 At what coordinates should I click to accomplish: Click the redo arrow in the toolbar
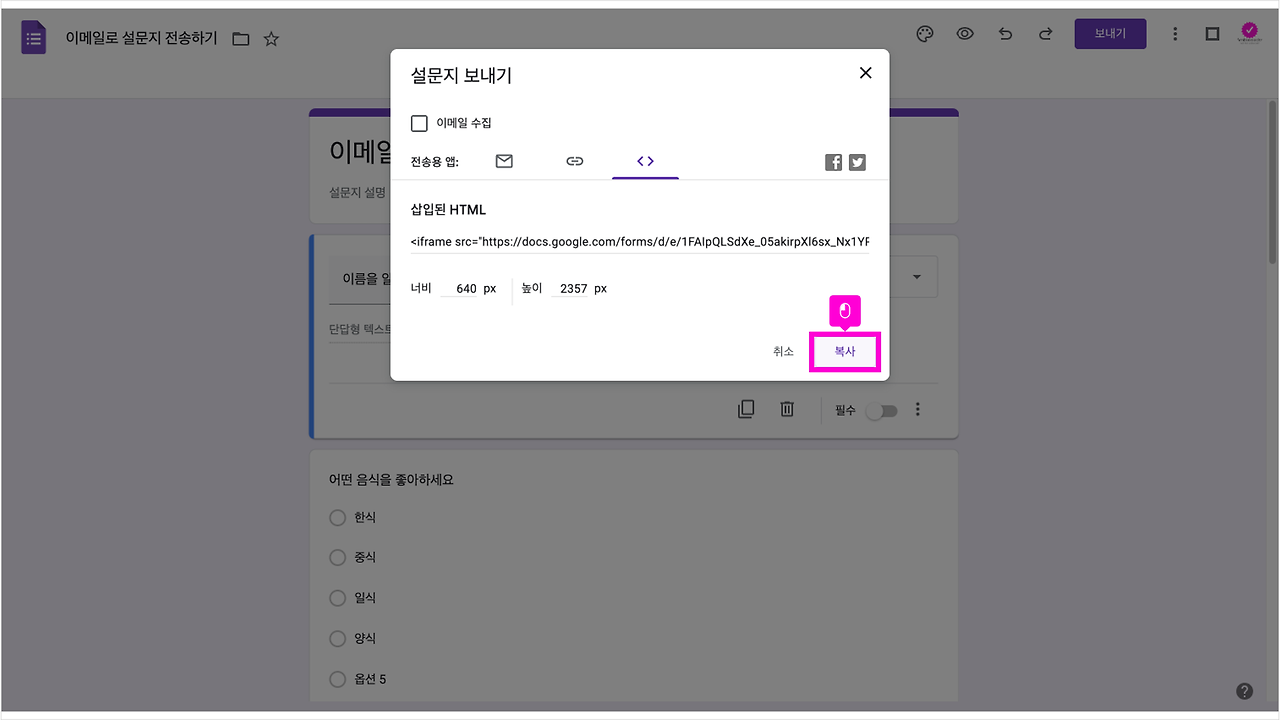click(1045, 33)
